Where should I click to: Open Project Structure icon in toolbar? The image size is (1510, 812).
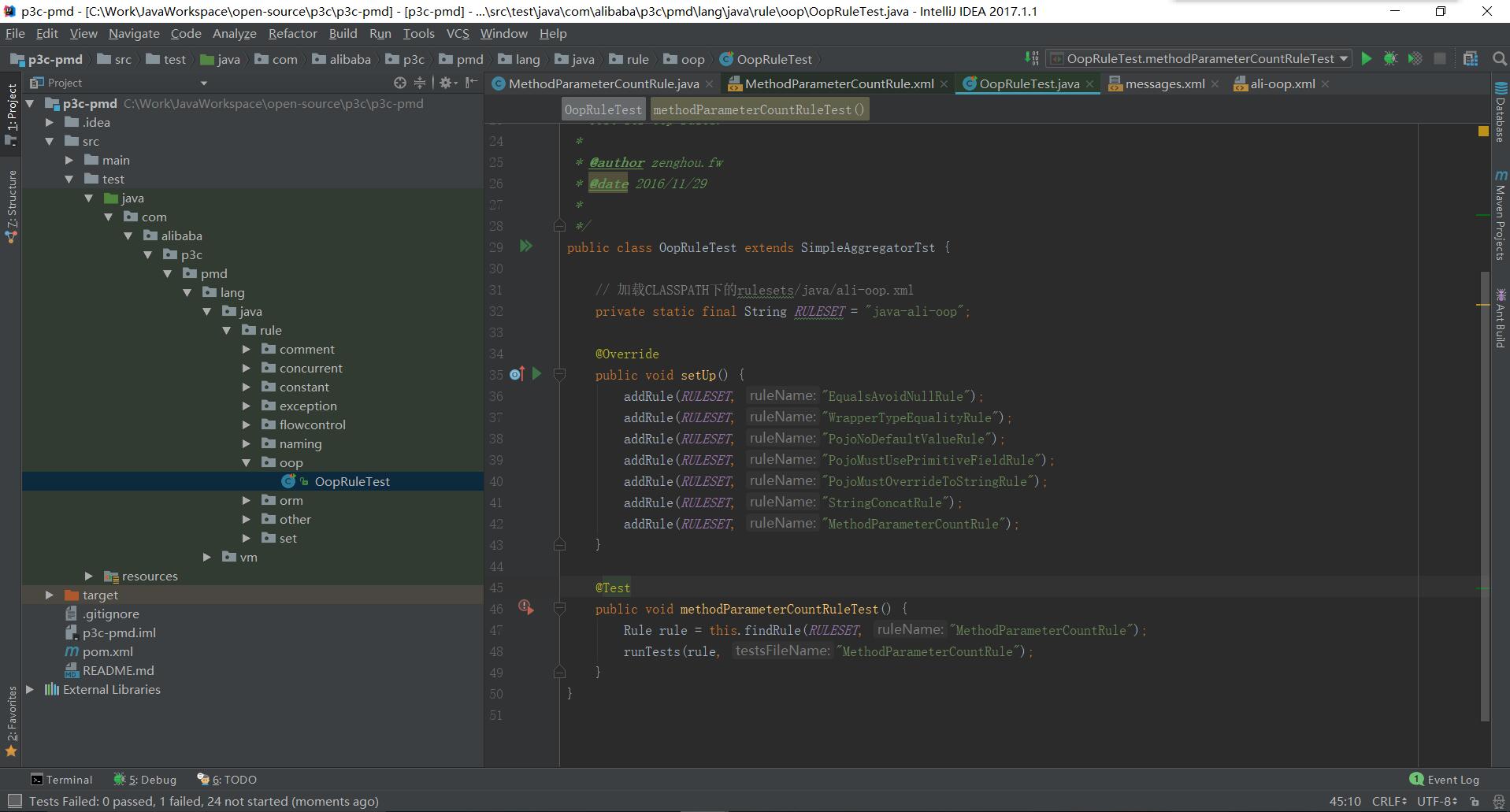click(x=1470, y=58)
